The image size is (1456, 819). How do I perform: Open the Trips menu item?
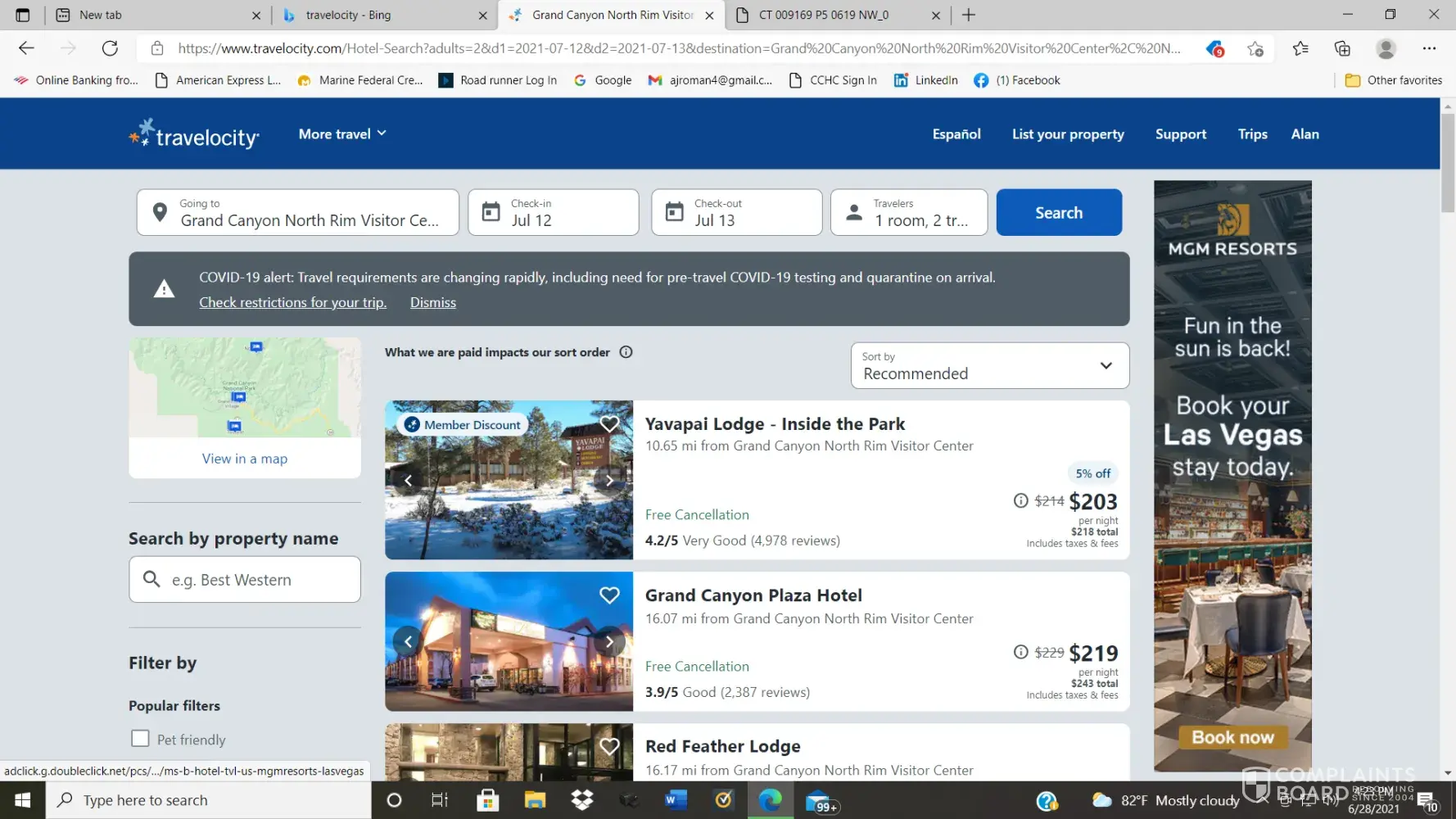(1252, 134)
